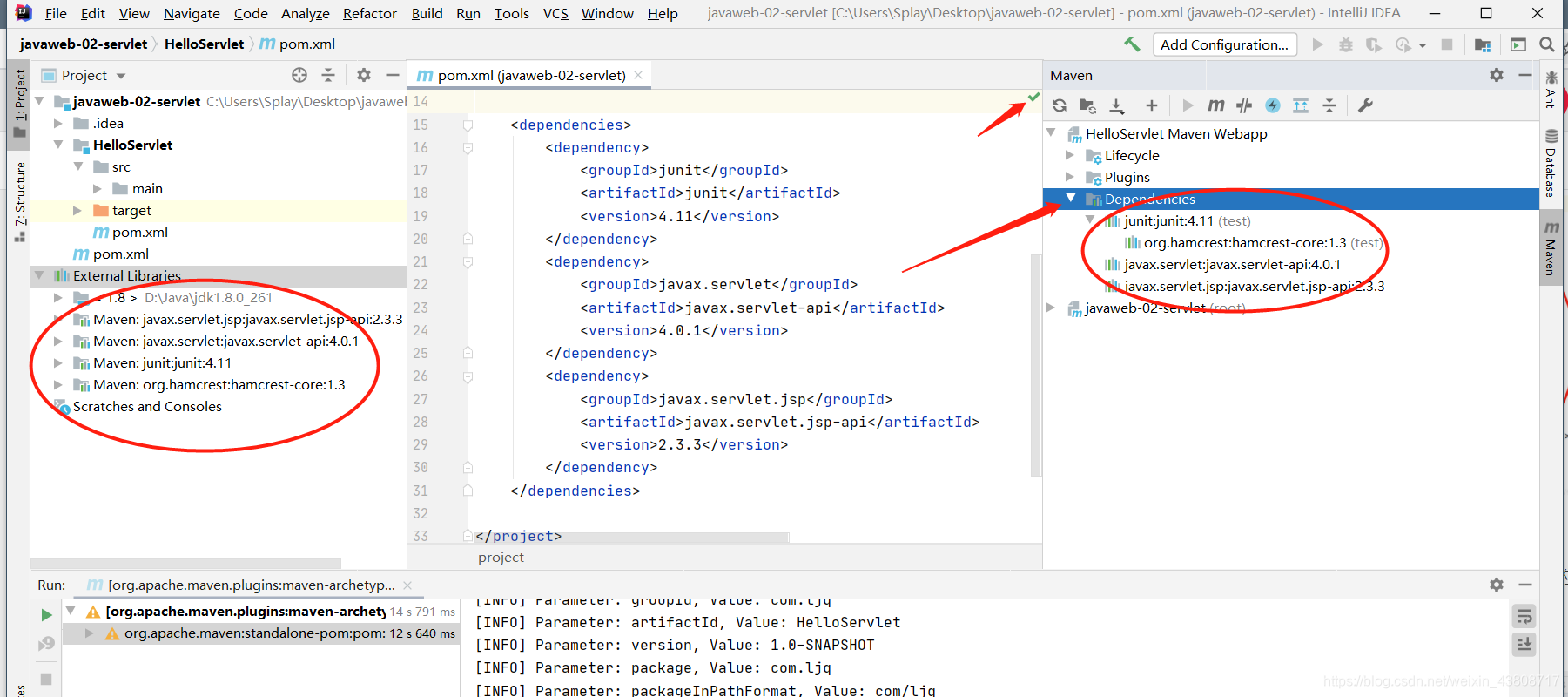This screenshot has width=1568, height=697.
Task: Select Scratches and Consoles in Project tree
Action: (147, 407)
